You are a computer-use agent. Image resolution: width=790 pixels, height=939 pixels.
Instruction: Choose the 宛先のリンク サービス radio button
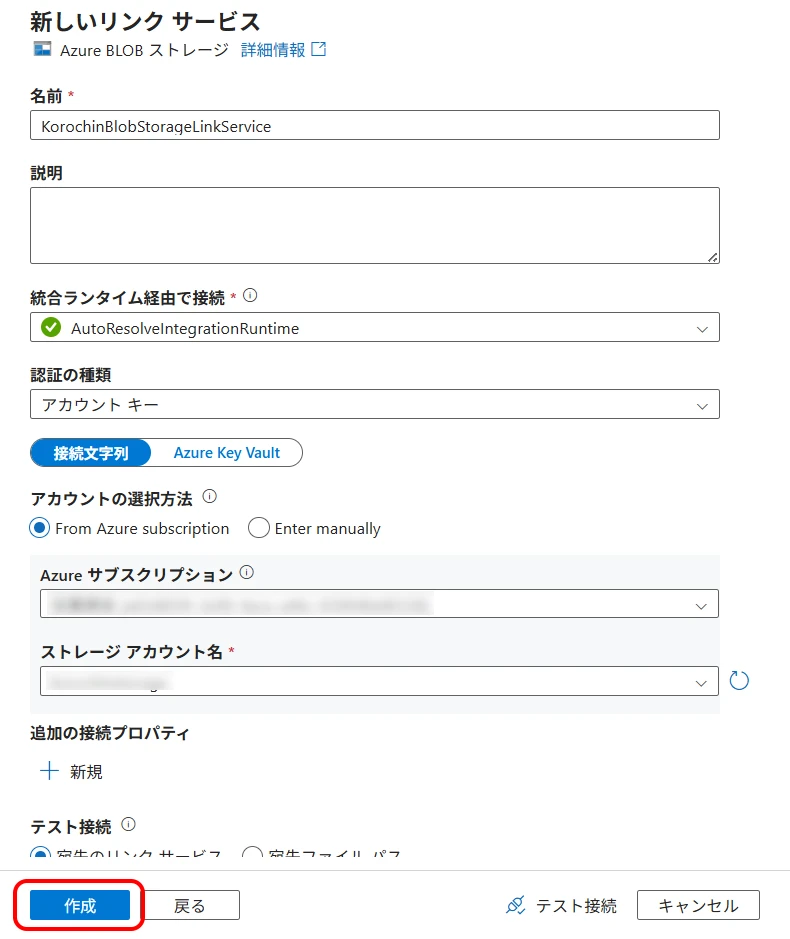(x=41, y=855)
